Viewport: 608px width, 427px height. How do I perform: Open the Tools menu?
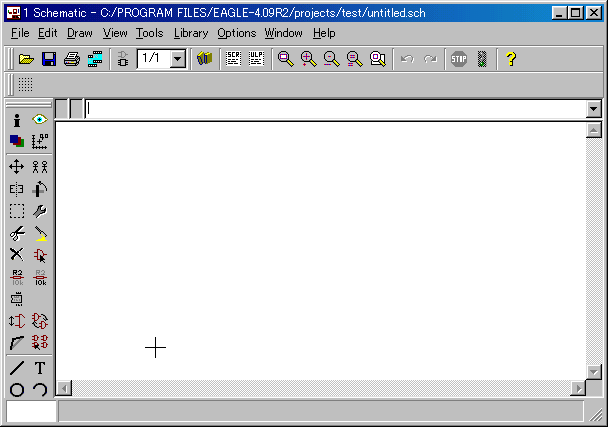pyautogui.click(x=150, y=33)
